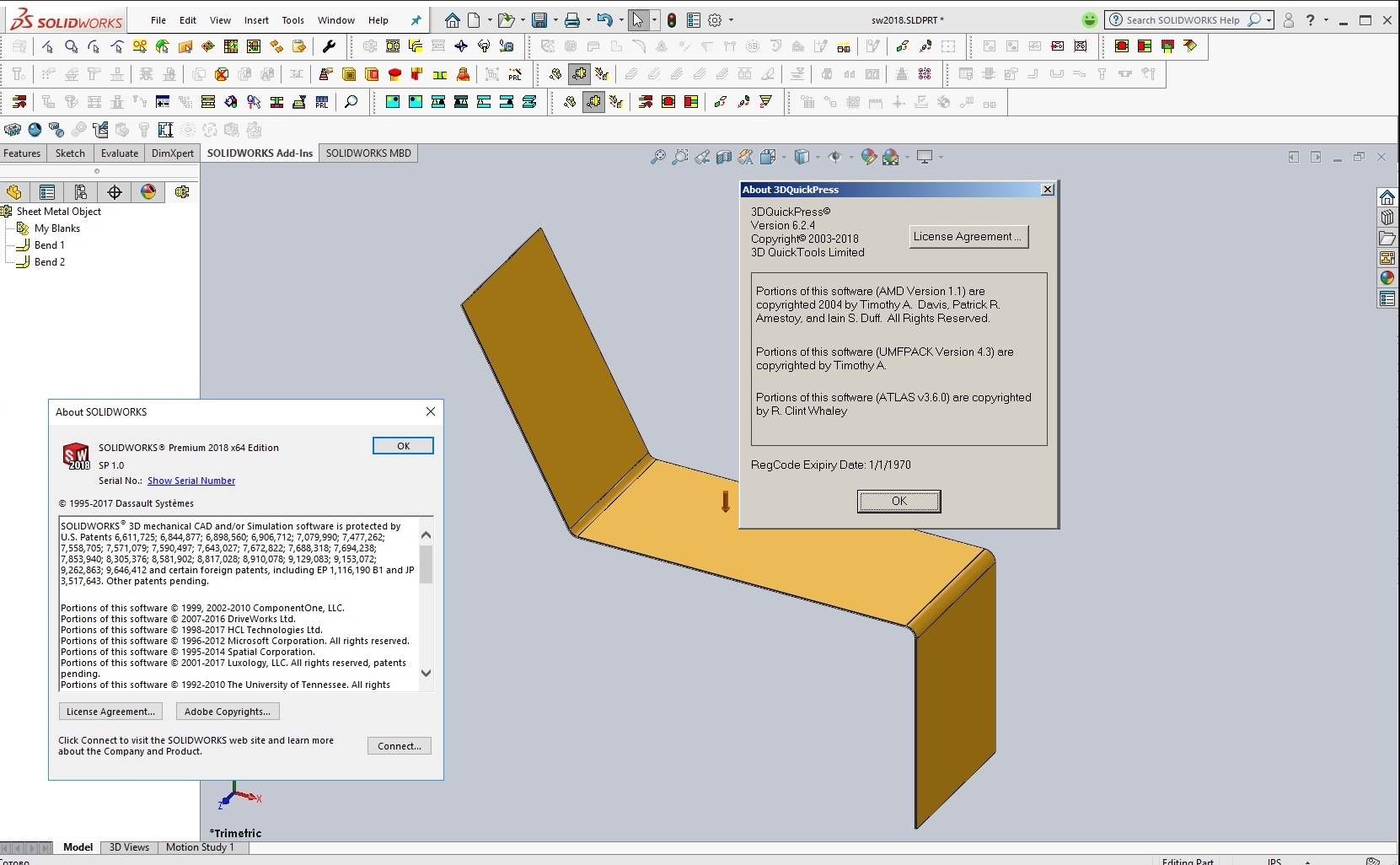Click the Zoom to Fit view icon
Screen dimensions: 1400x865
[x=658, y=157]
